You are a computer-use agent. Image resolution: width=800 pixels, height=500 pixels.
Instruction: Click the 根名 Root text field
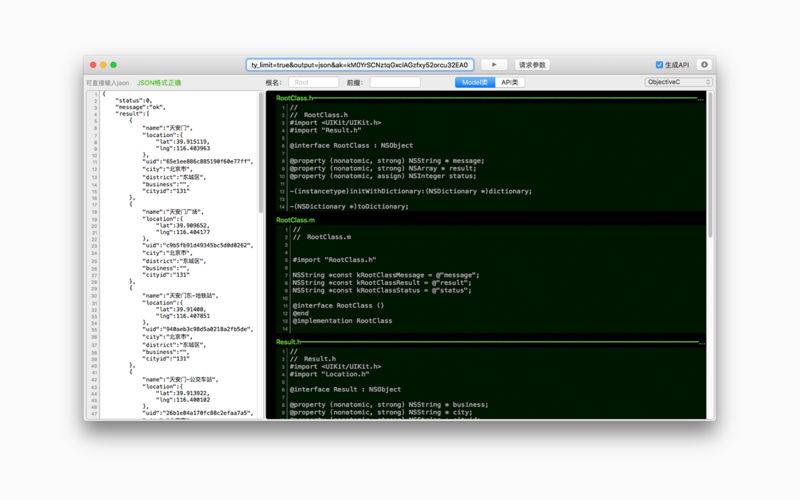pyautogui.click(x=315, y=82)
